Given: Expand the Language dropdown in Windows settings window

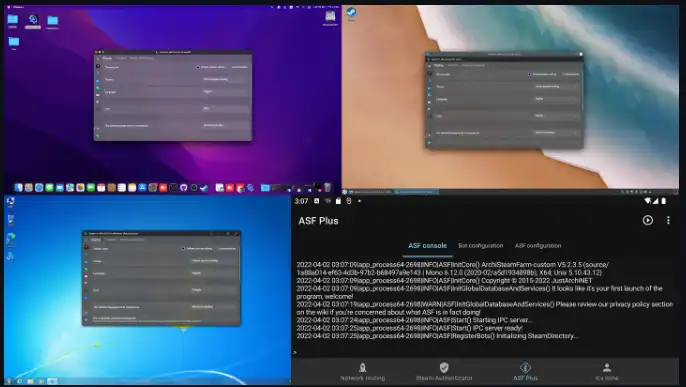Looking at the screenshot, I should coord(214,273).
